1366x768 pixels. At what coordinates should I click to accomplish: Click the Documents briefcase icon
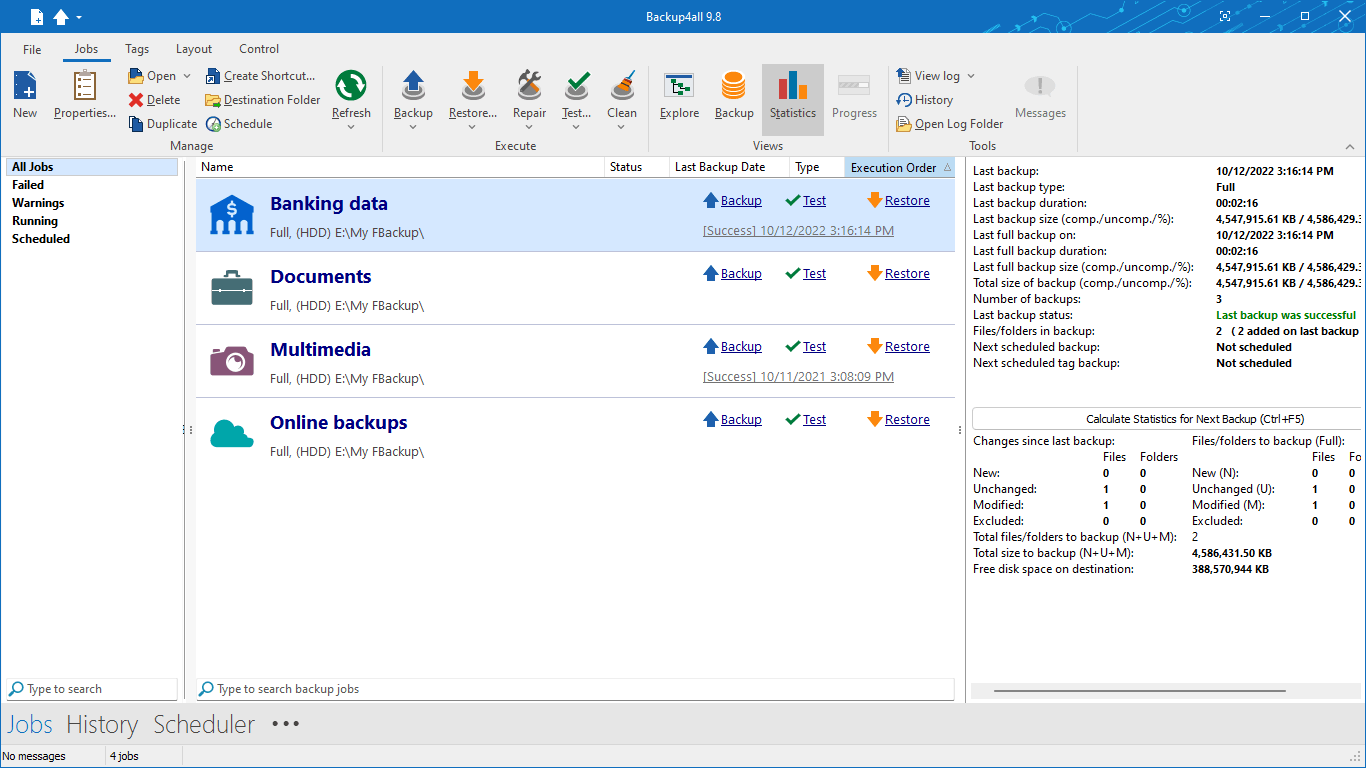pyautogui.click(x=232, y=288)
